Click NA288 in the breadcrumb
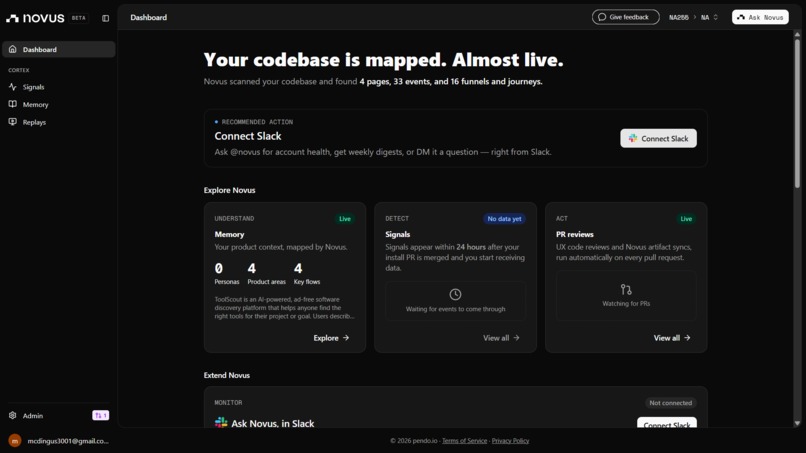Viewport: 806px width, 453px height. [679, 17]
